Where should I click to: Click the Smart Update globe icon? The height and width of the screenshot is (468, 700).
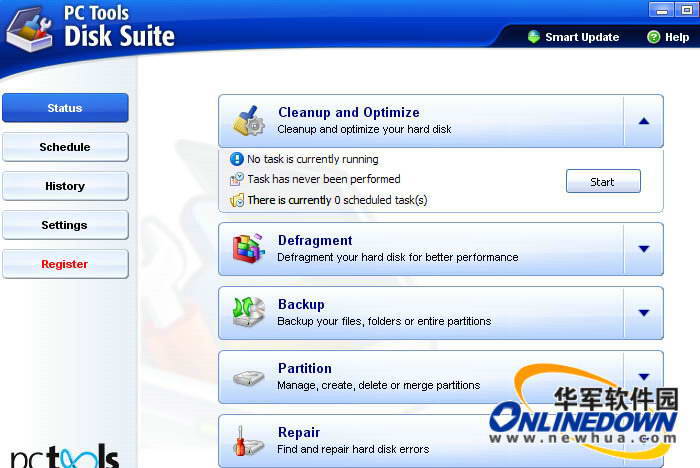click(x=533, y=37)
